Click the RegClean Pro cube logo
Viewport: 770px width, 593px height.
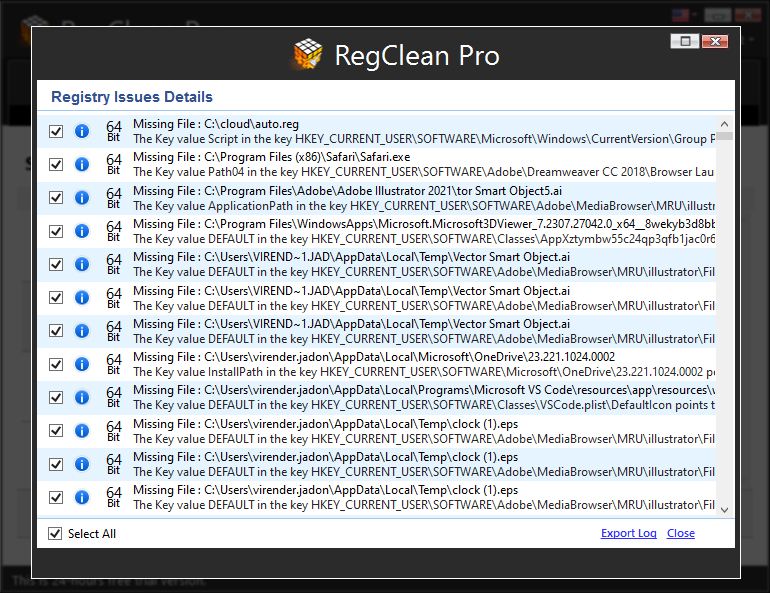[308, 54]
